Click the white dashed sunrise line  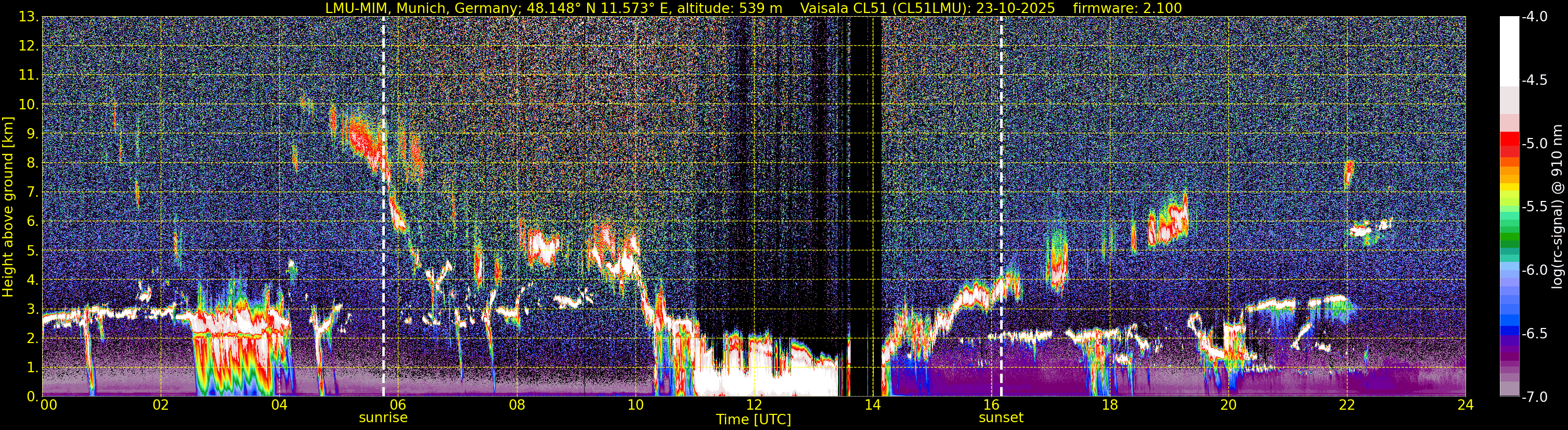383,207
